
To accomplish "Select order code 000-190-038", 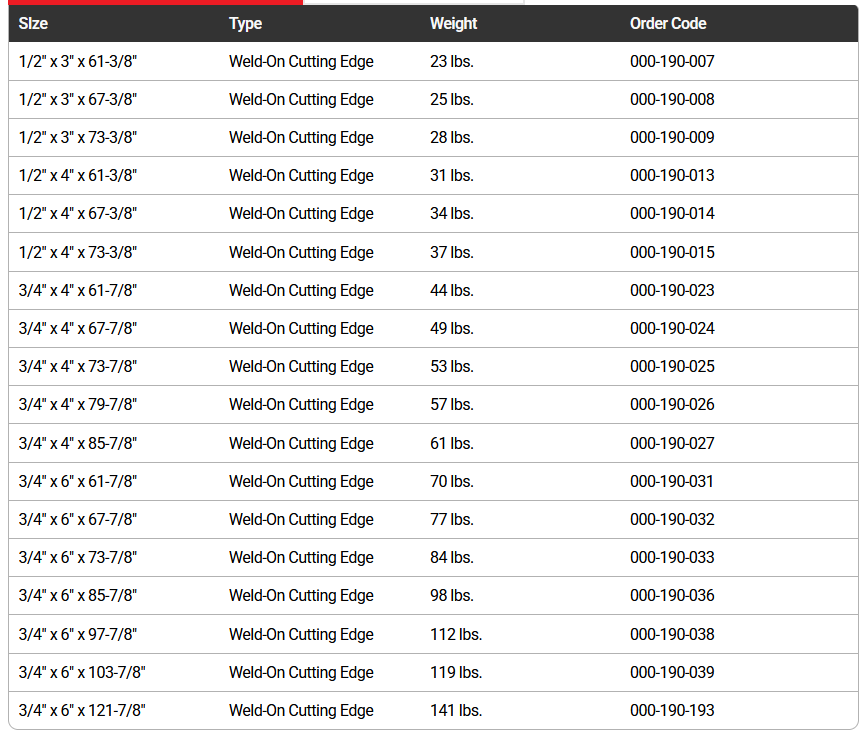I will click(672, 635).
